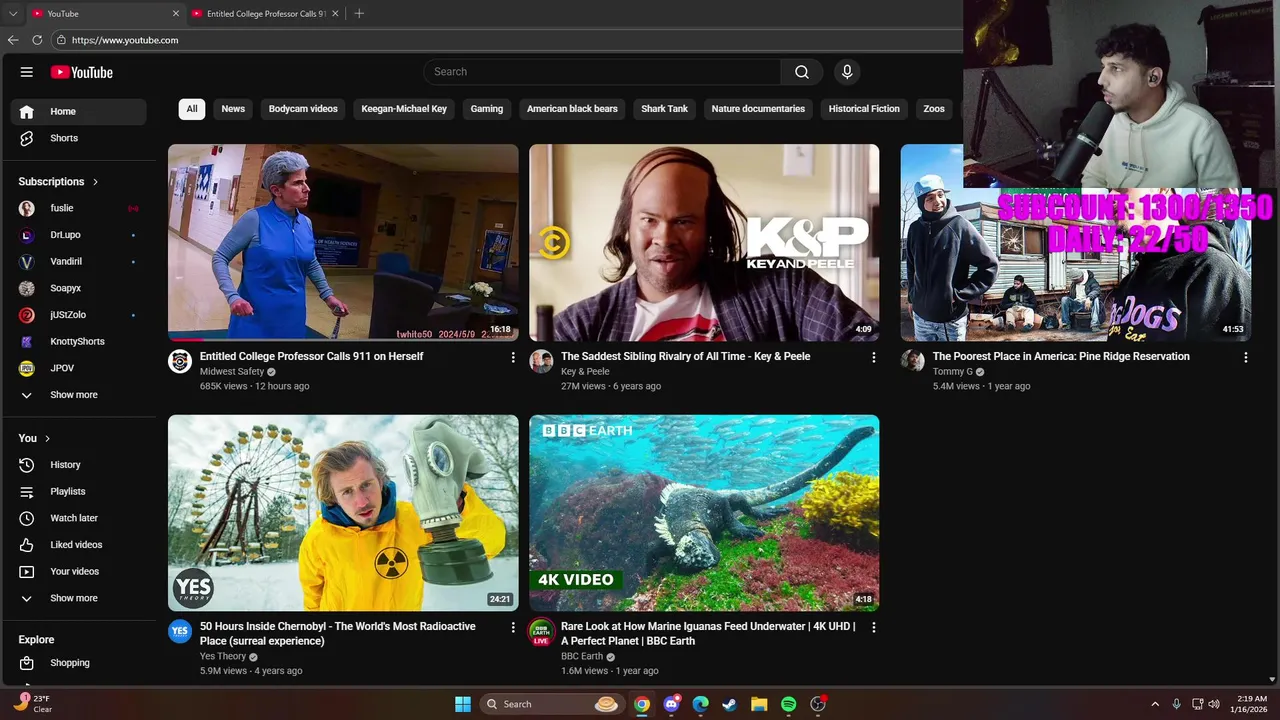Expand Show more under You section
Image resolution: width=1280 pixels, height=720 pixels.
[78, 598]
